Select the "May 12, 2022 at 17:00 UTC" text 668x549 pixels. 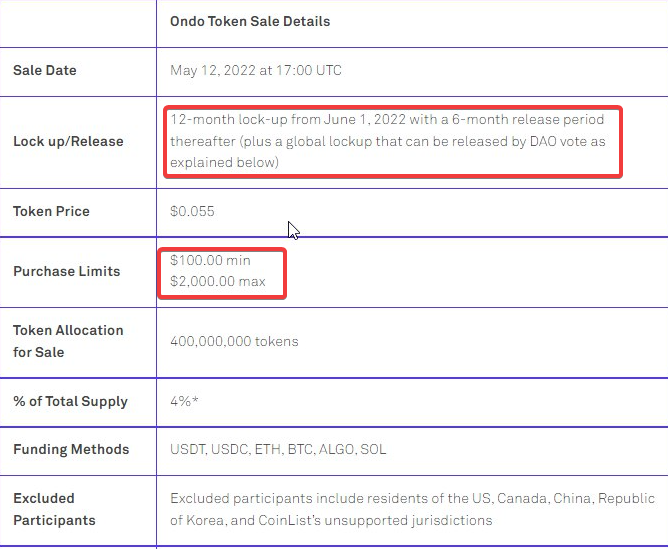254,71
